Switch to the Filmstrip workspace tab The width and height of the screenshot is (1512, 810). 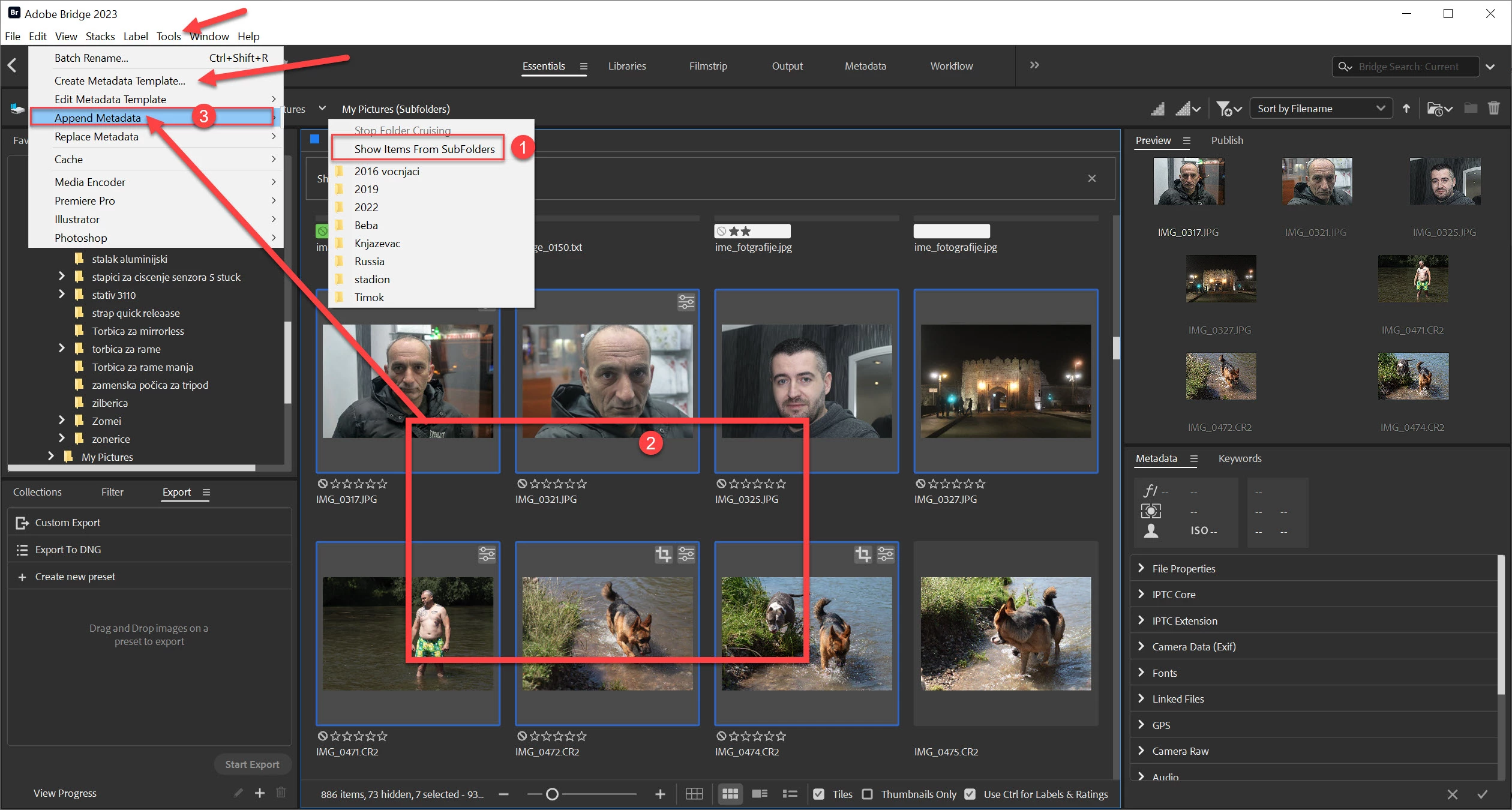tap(708, 66)
